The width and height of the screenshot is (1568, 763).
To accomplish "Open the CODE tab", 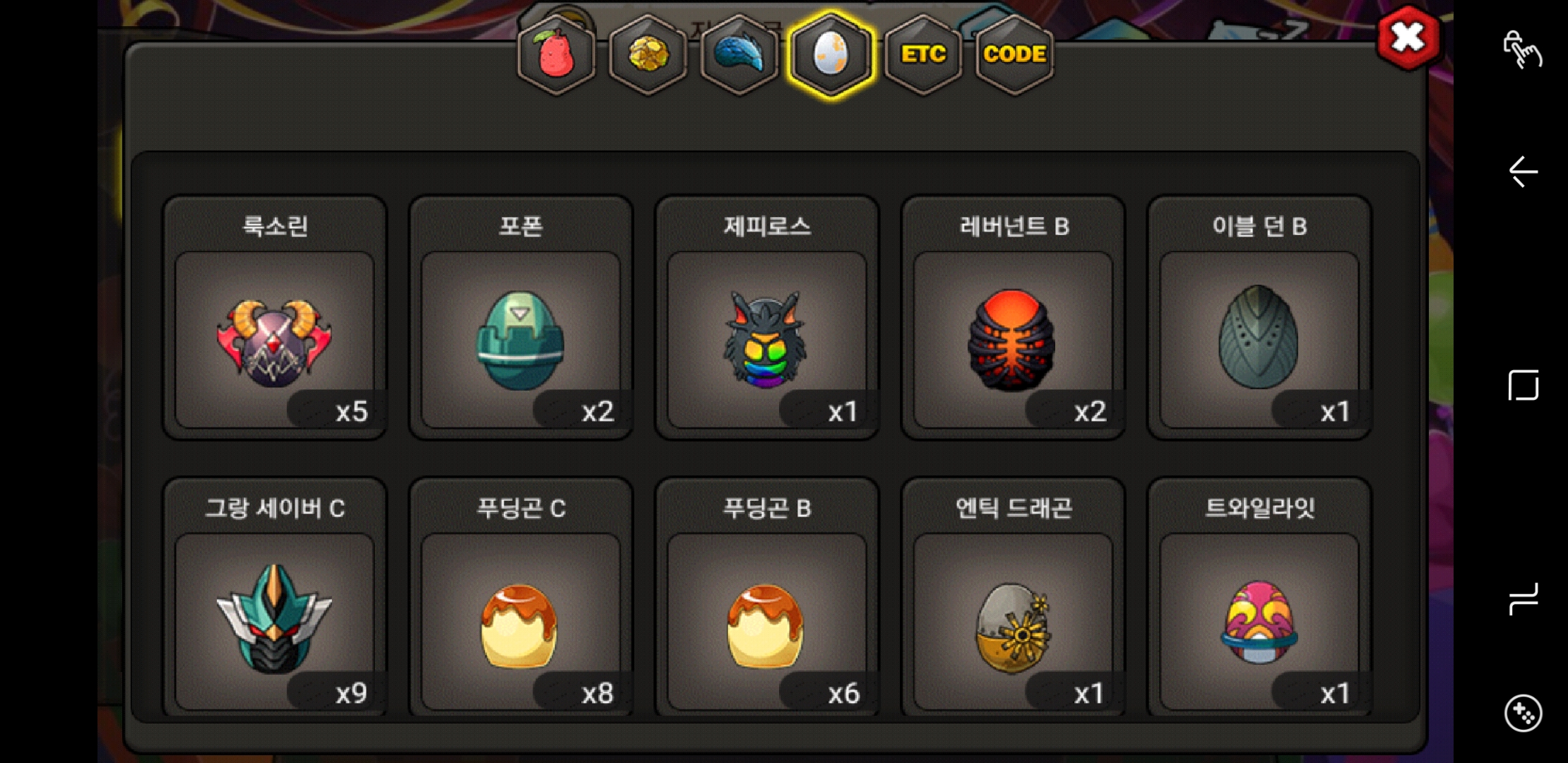I will click(x=1014, y=54).
